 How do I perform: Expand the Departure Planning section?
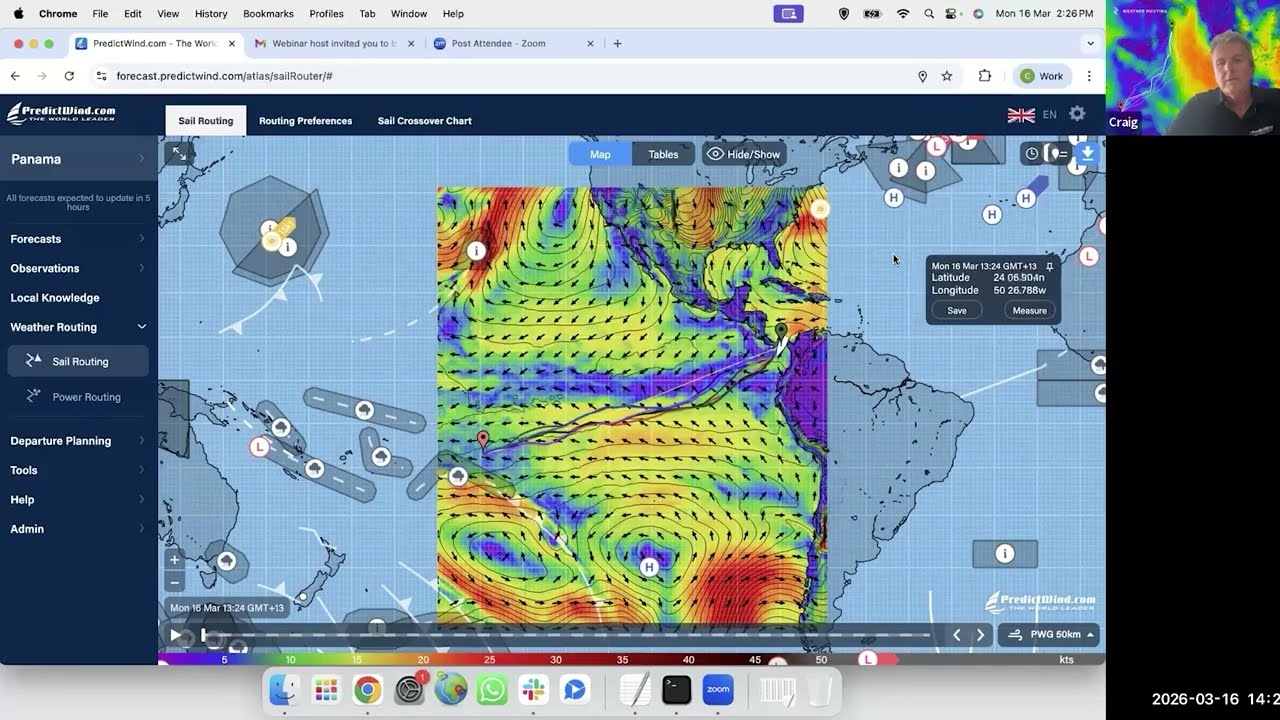coord(78,441)
